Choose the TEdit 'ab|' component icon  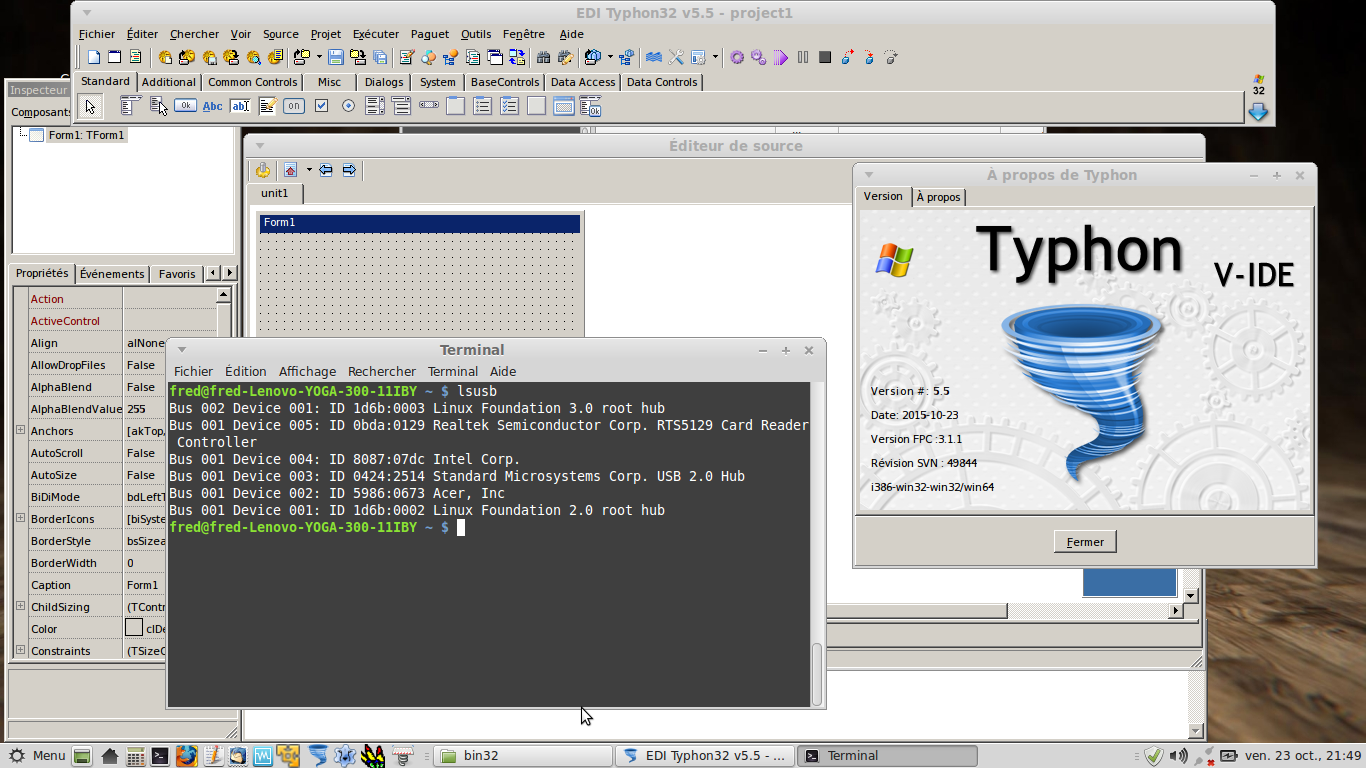240,106
